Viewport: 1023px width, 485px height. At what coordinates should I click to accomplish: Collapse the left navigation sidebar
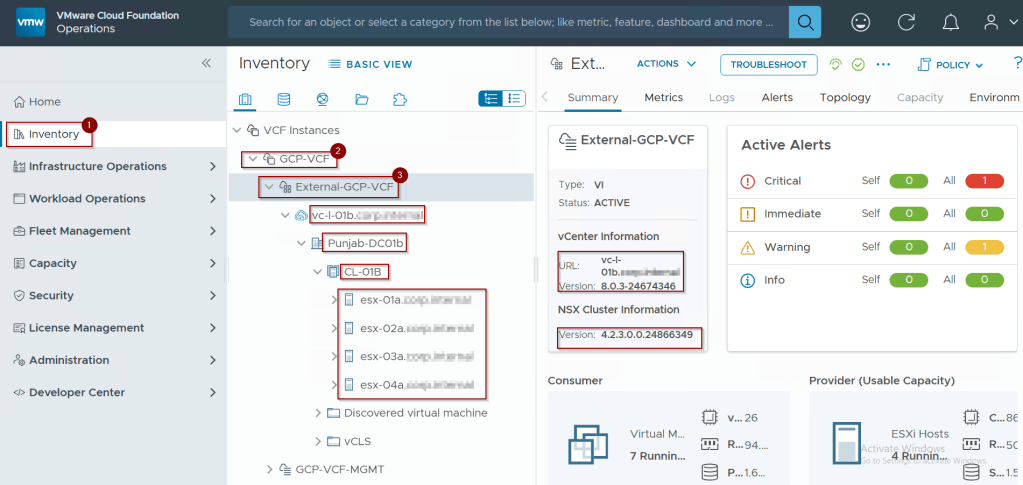(x=206, y=63)
